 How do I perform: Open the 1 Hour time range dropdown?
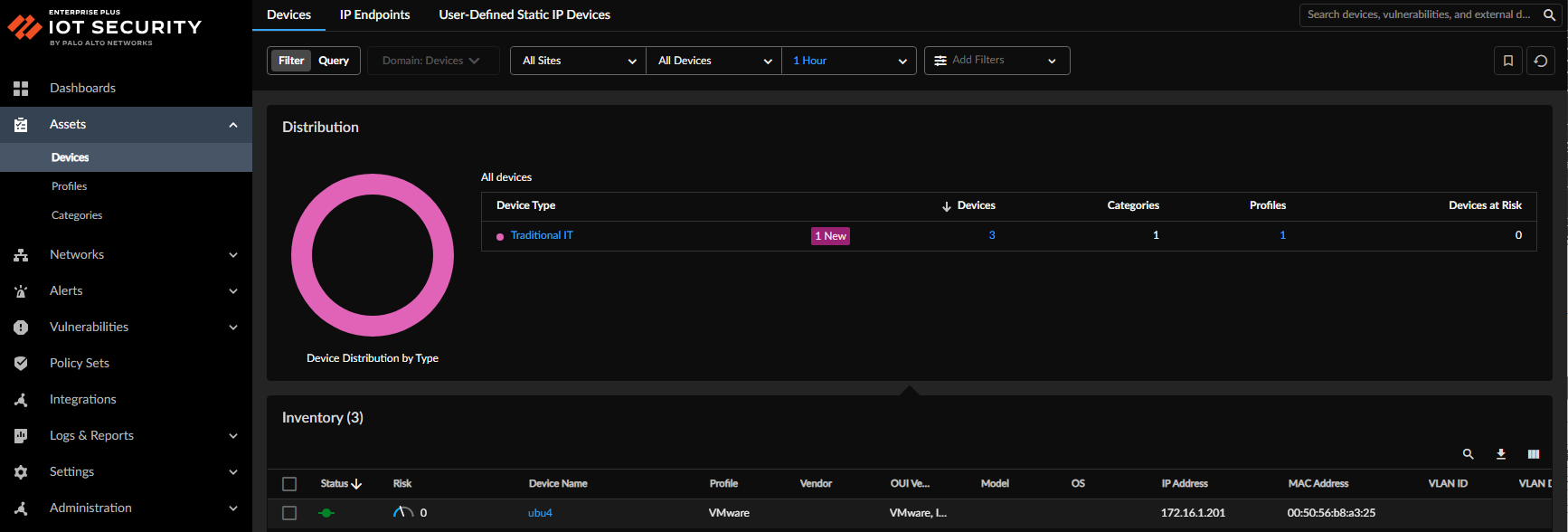coord(848,61)
